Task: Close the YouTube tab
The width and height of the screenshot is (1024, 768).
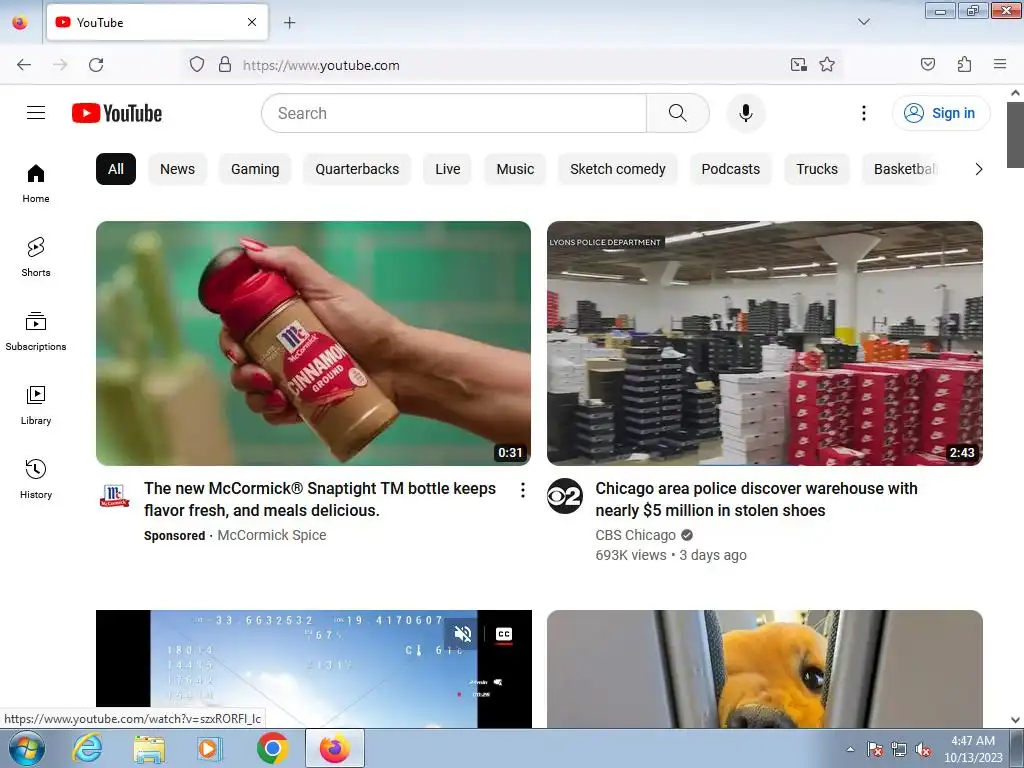Action: click(252, 22)
